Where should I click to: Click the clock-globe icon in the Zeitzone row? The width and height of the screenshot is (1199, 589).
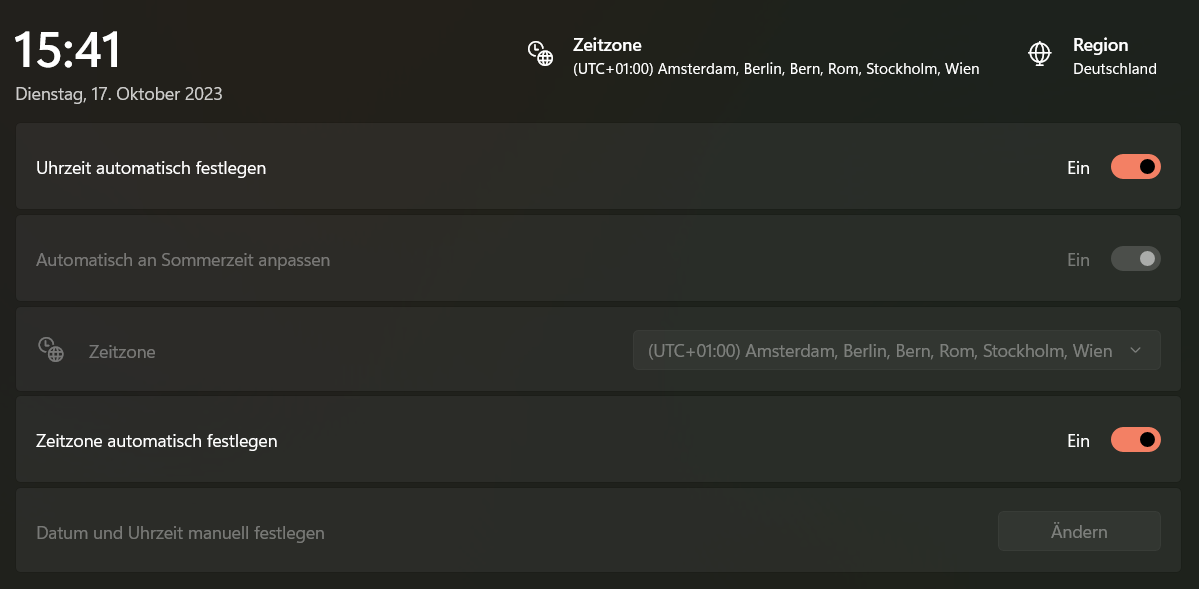pyautogui.click(x=51, y=350)
